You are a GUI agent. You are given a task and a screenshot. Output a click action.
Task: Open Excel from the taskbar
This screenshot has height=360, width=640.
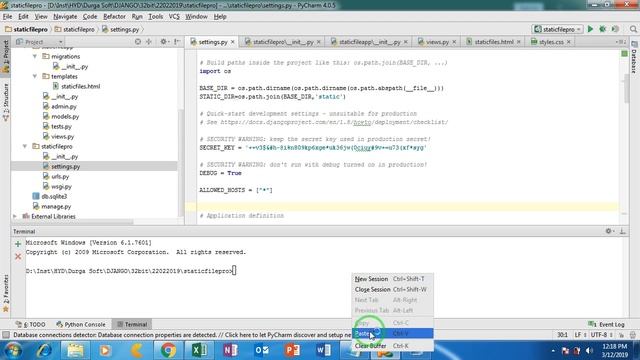tap(199, 350)
